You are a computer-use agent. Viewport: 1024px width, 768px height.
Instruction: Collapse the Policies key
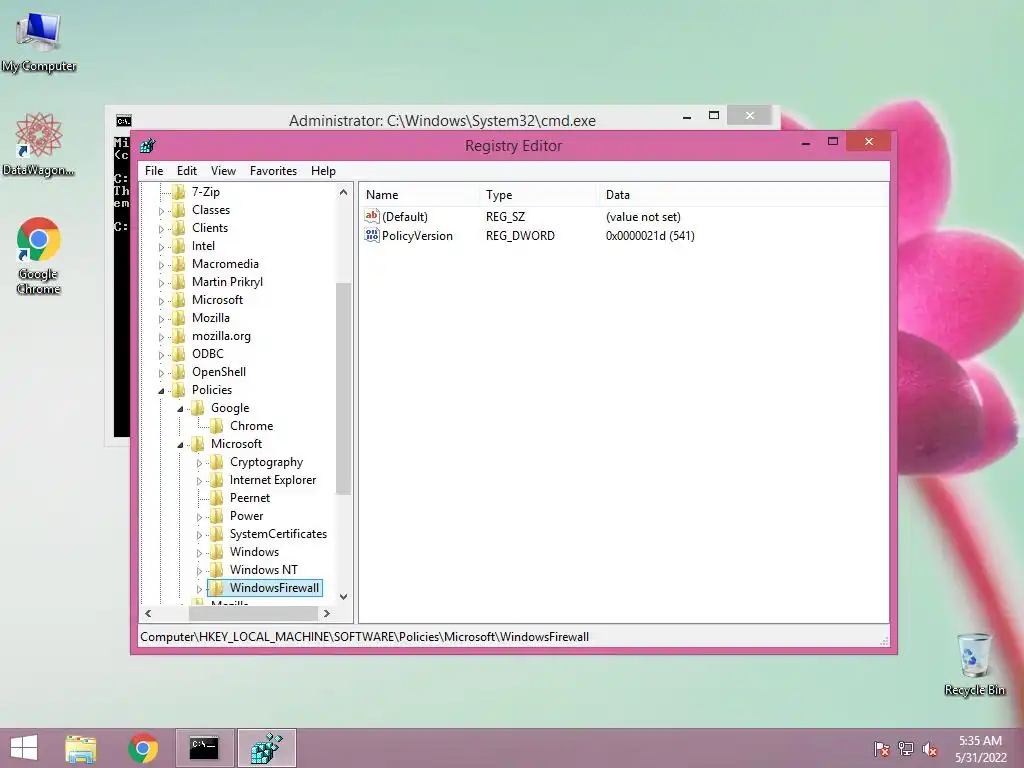coord(161,391)
